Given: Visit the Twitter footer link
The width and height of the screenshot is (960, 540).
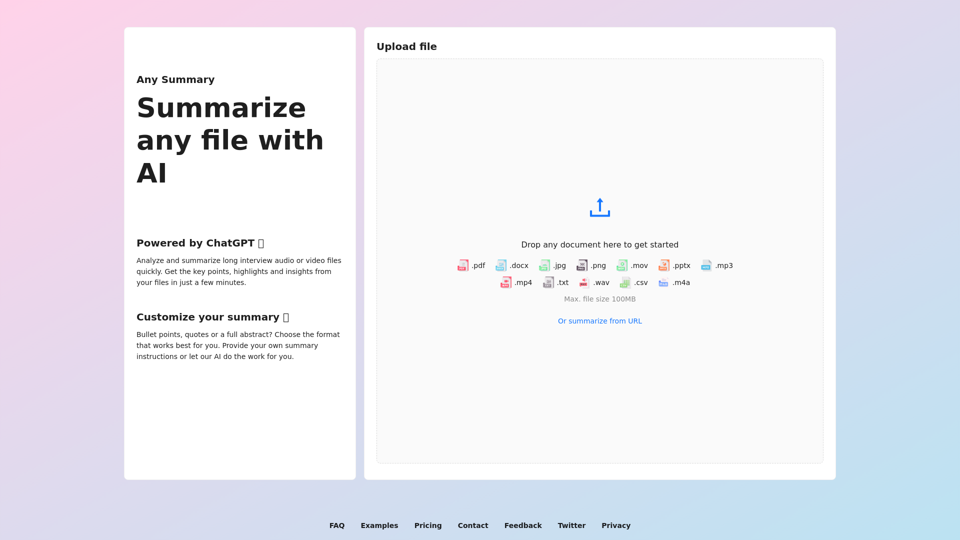Looking at the screenshot, I should (571, 525).
